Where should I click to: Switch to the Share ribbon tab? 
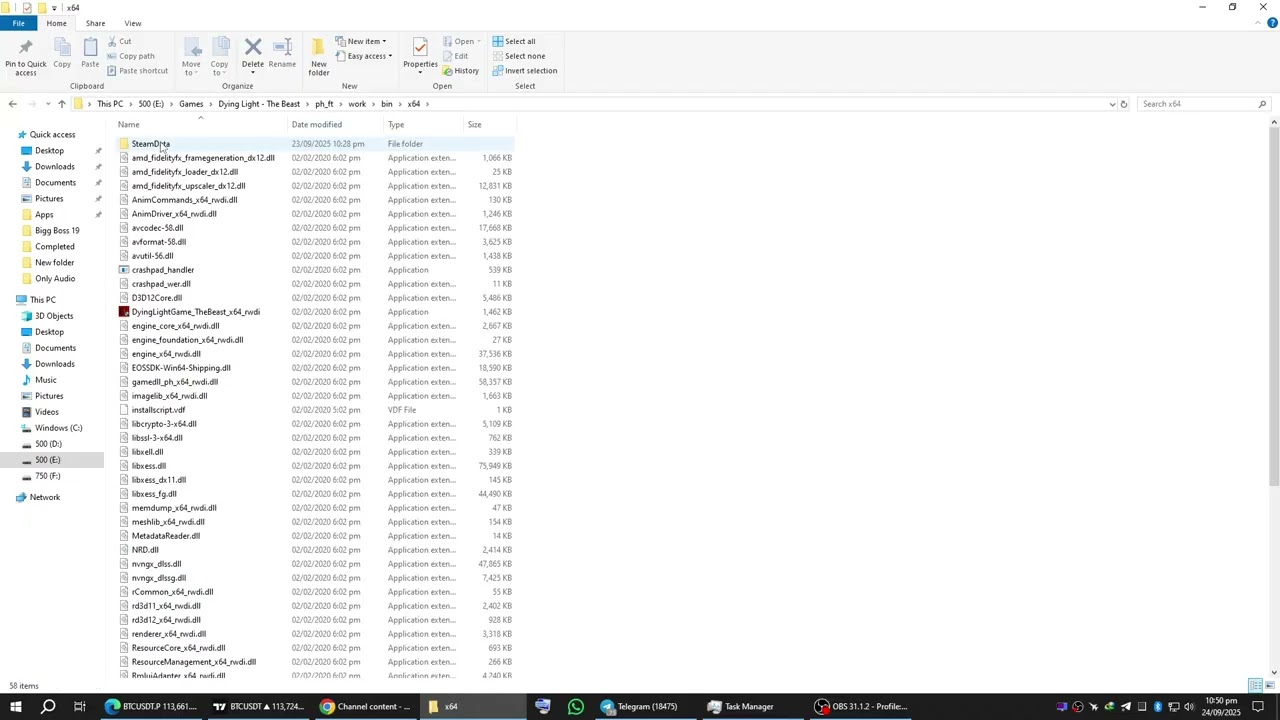click(x=95, y=23)
